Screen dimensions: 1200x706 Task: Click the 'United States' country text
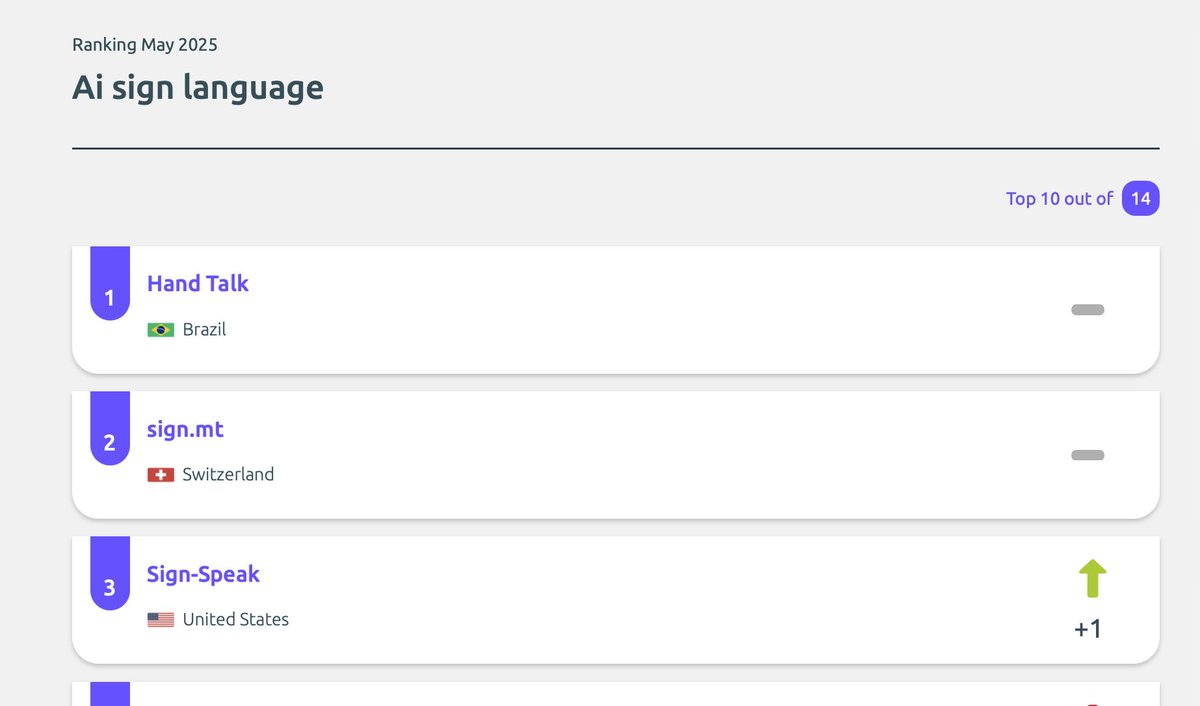click(236, 619)
